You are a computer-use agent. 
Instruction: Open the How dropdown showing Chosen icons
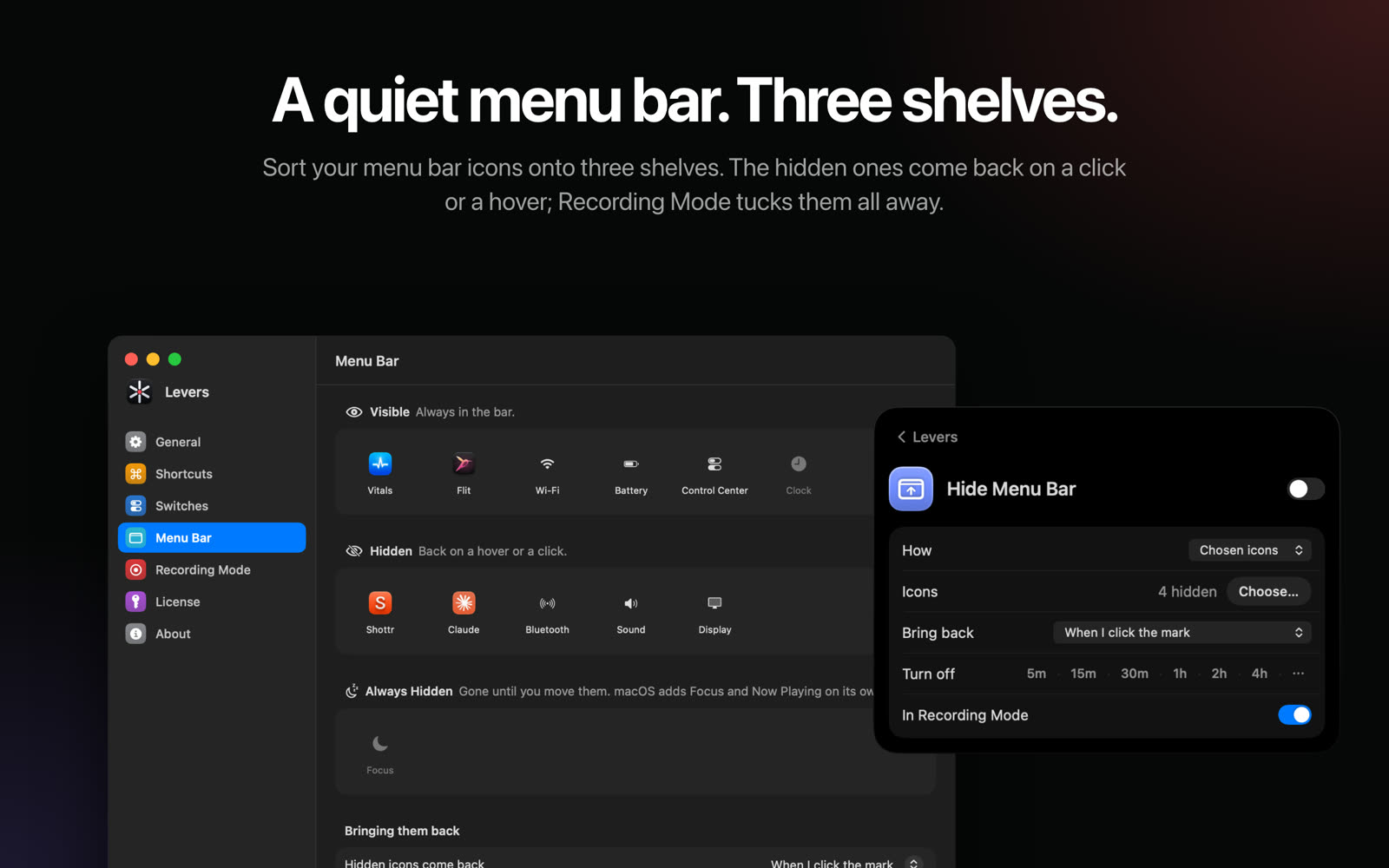[1249, 550]
